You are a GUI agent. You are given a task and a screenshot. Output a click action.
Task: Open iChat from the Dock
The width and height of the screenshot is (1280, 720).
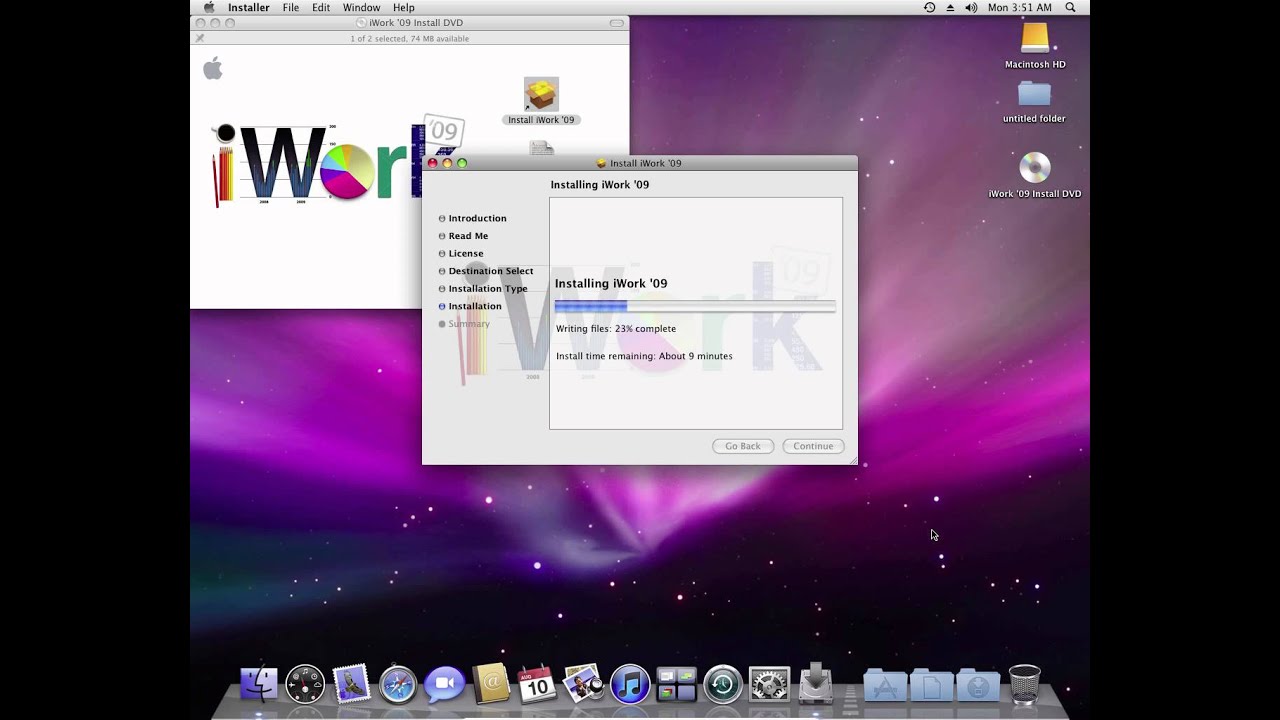point(444,685)
